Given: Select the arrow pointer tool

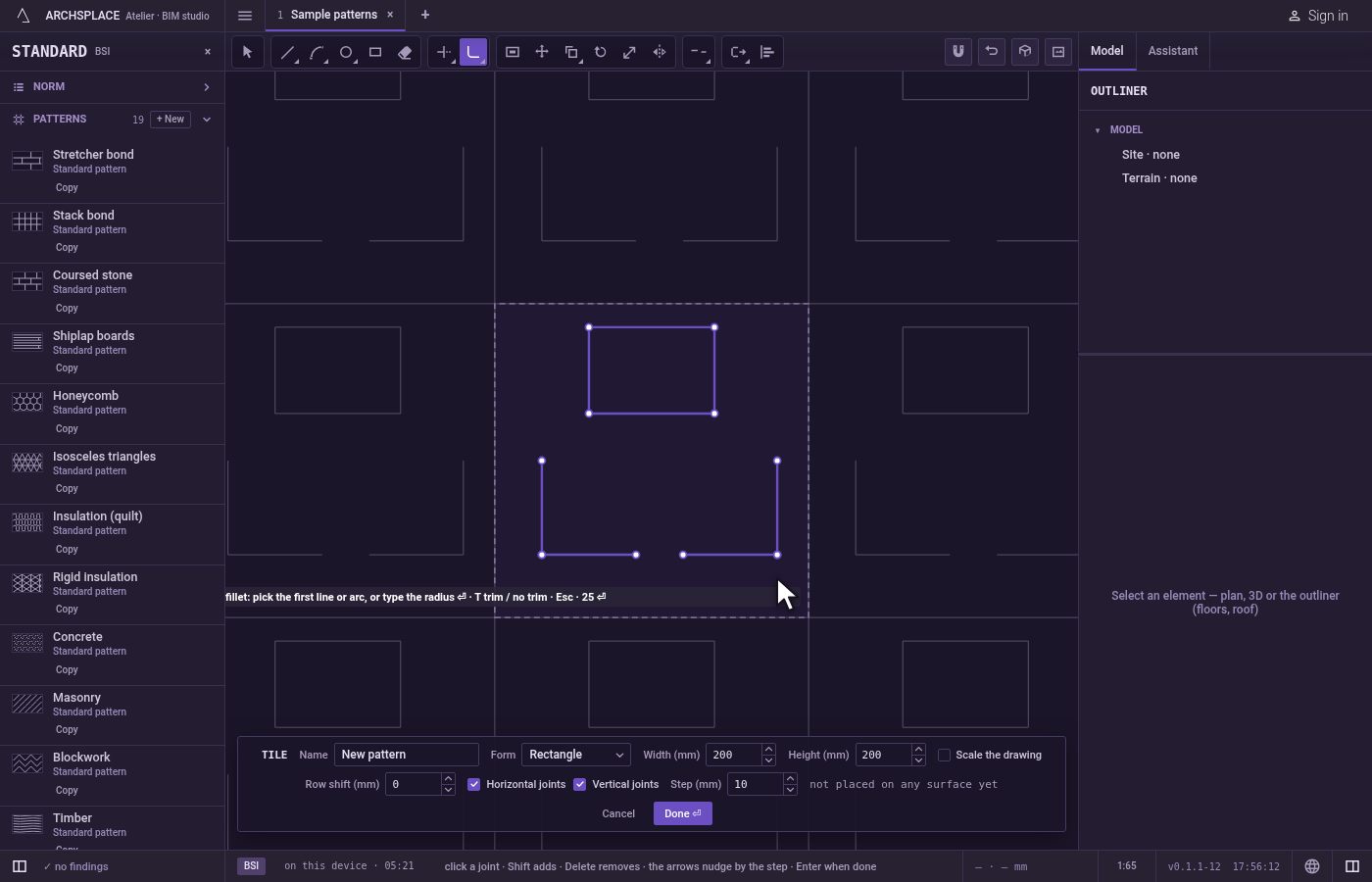Looking at the screenshot, I should pos(248,52).
